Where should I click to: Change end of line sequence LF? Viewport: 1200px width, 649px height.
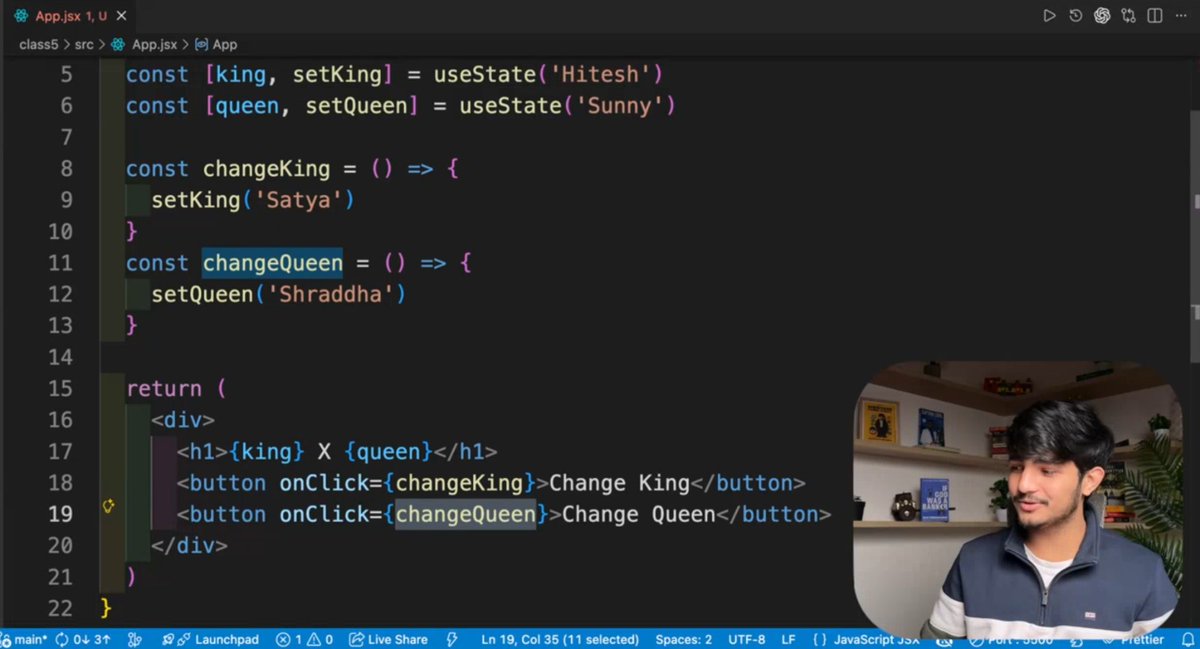(788, 639)
